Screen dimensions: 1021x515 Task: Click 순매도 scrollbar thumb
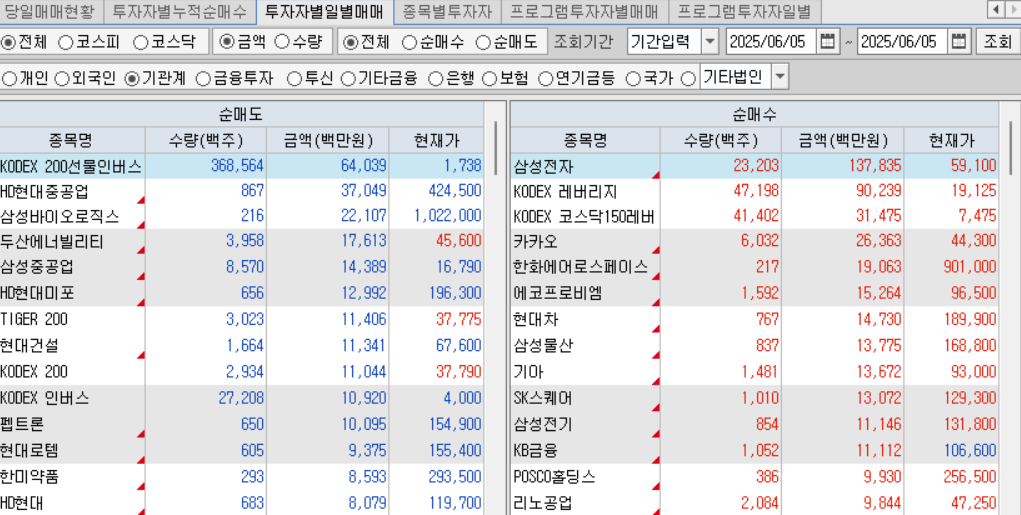click(x=496, y=148)
